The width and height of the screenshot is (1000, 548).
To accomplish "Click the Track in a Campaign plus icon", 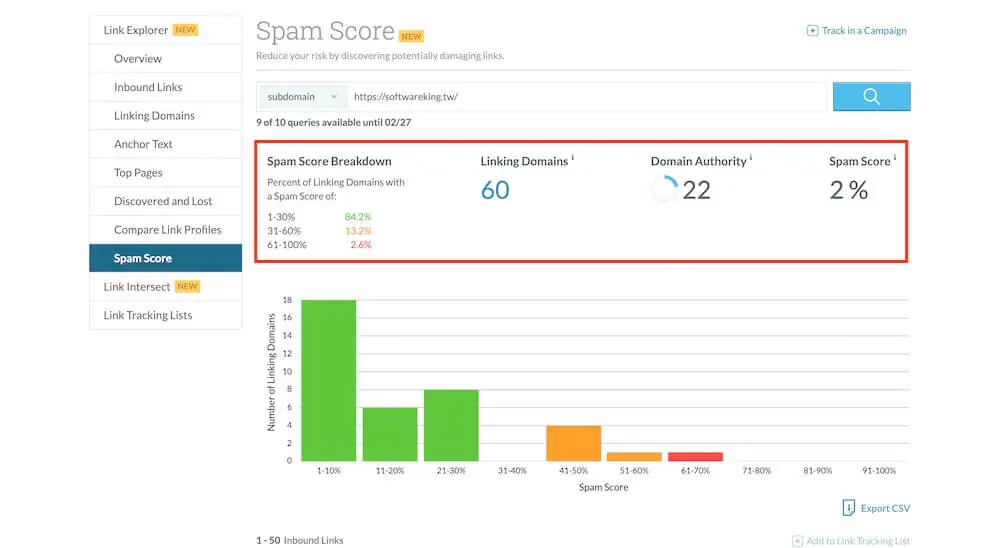I will (812, 31).
